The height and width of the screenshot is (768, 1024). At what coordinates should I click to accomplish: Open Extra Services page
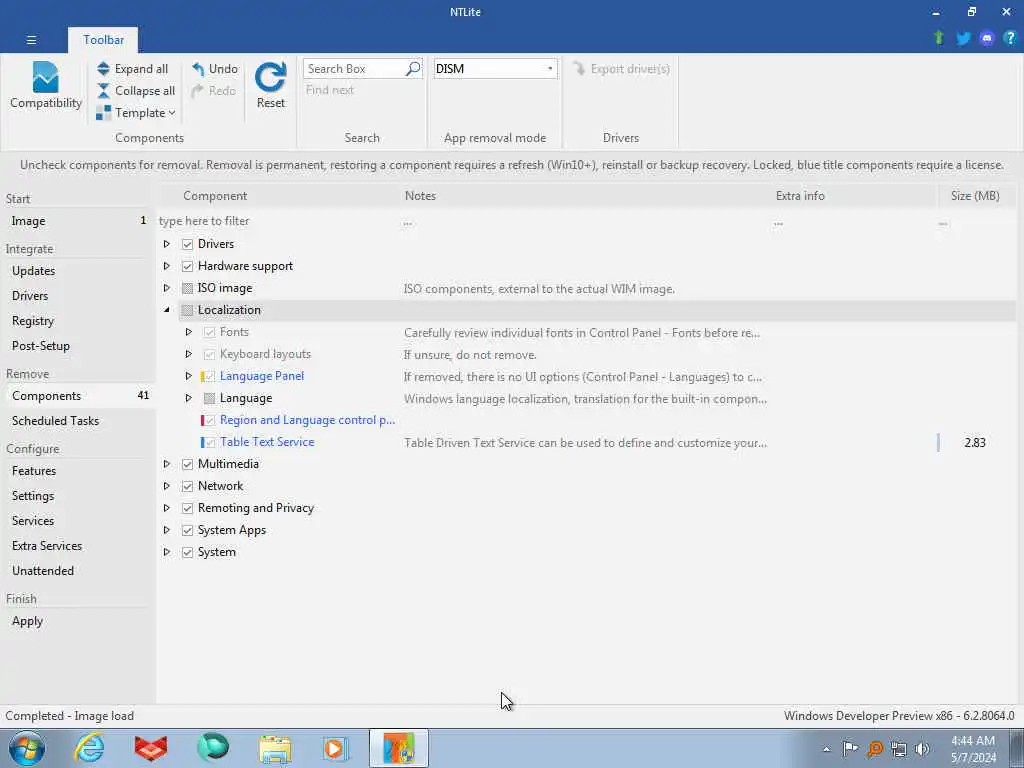tap(77, 545)
